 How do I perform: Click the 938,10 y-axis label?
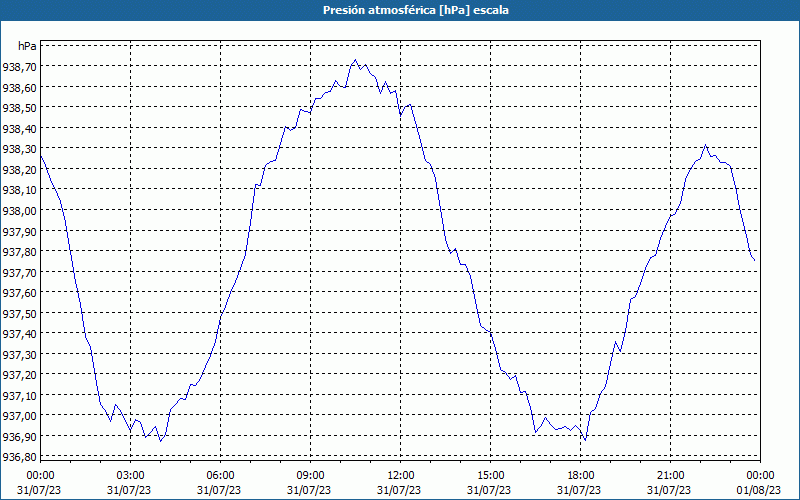point(19,190)
